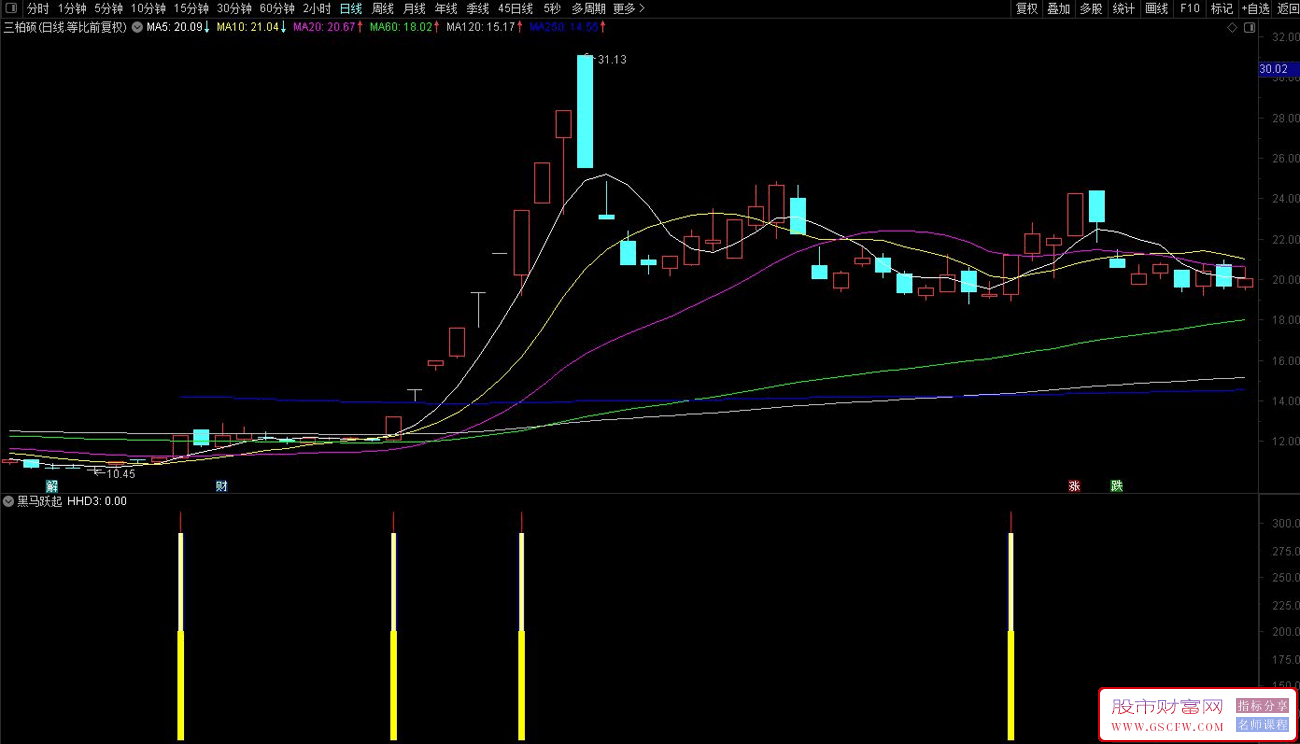Click the 10.45 low price label
Image resolution: width=1300 pixels, height=744 pixels.
[120, 474]
